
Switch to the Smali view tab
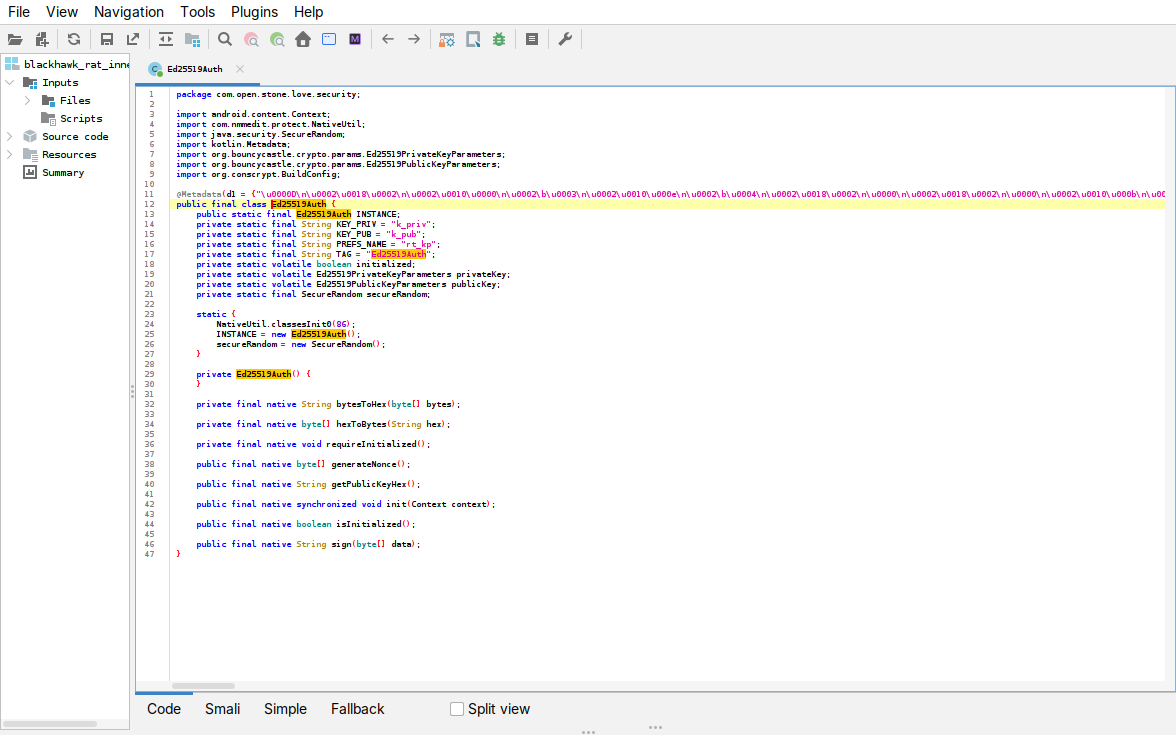click(x=223, y=709)
